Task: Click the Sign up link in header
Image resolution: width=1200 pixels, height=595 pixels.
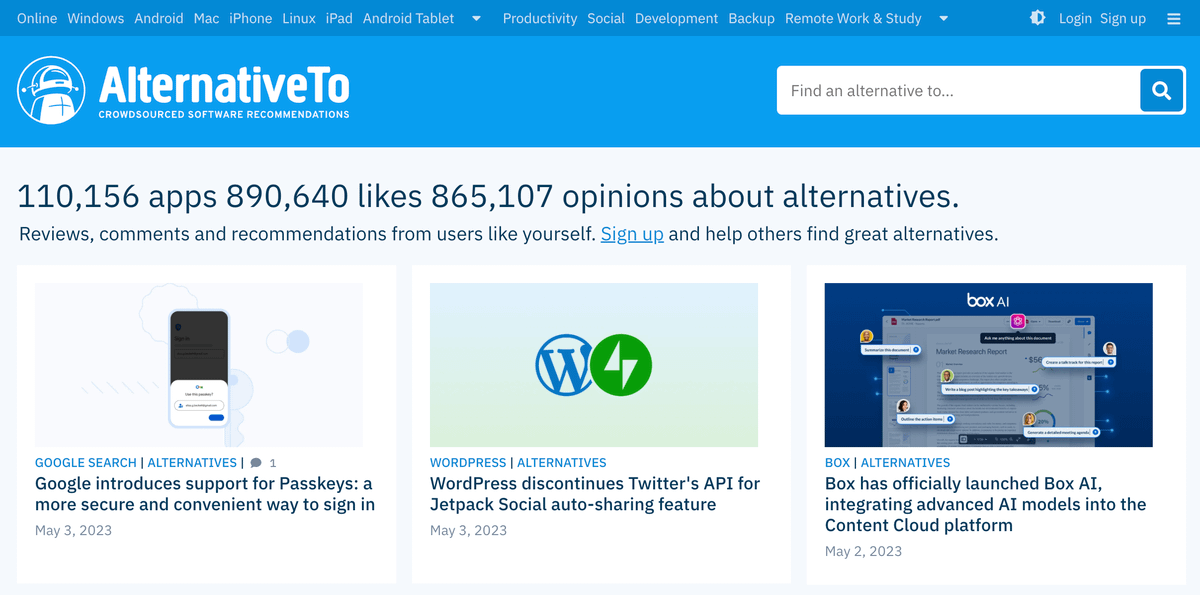Action: click(1123, 18)
